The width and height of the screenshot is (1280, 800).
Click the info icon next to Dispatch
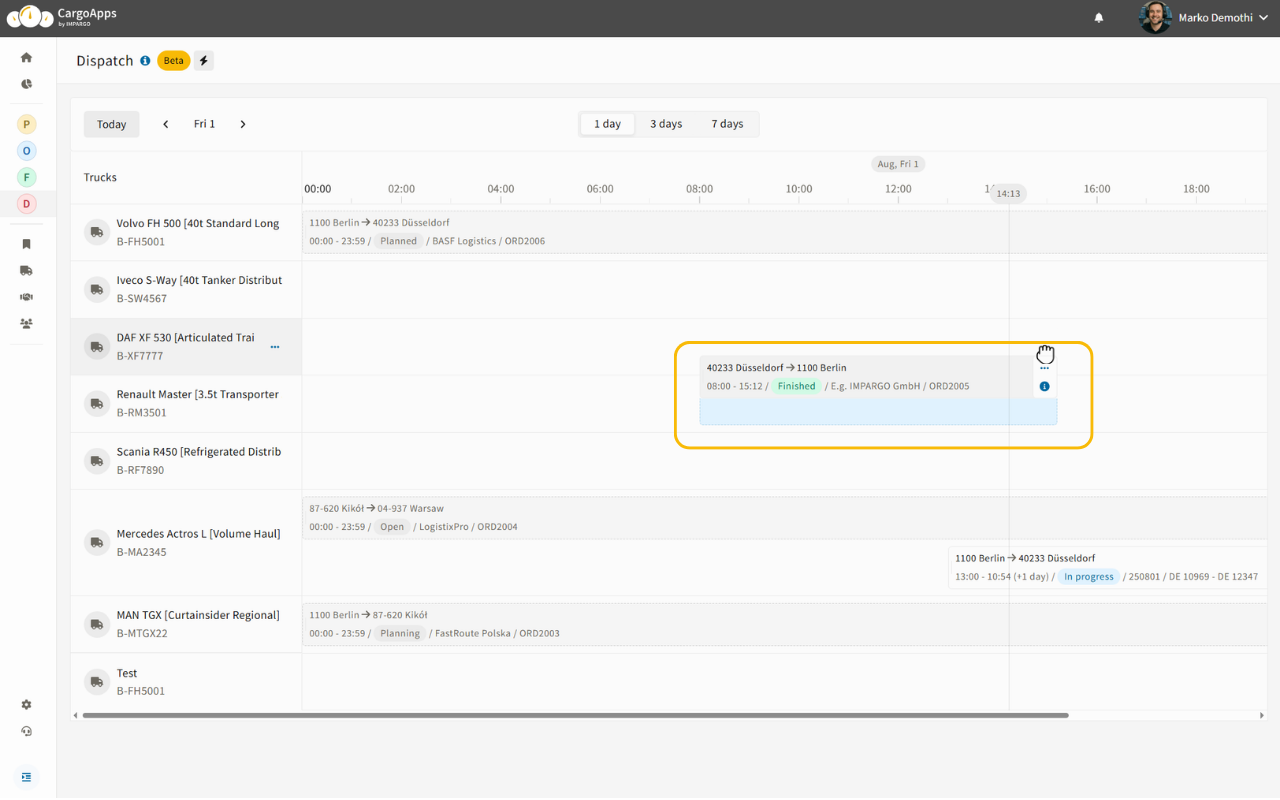pos(145,61)
